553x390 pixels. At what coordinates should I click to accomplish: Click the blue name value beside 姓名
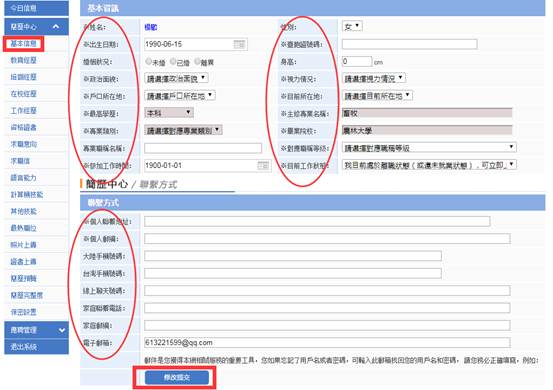[151, 27]
